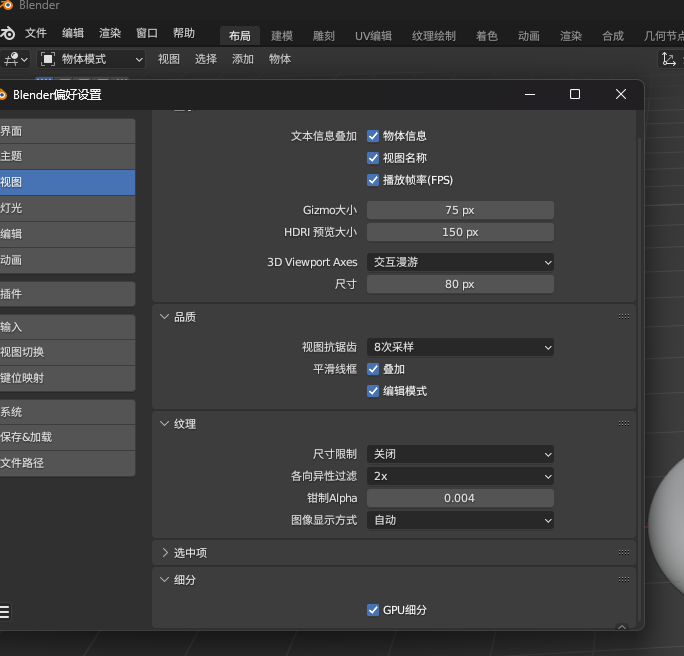
Task: Open the editor type selector icon
Action: pos(15,59)
